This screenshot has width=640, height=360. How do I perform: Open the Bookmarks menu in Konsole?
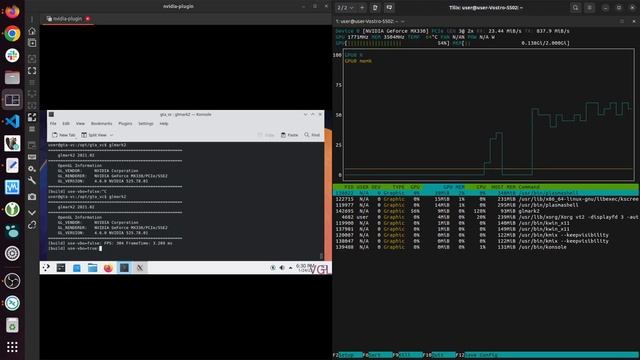point(101,123)
